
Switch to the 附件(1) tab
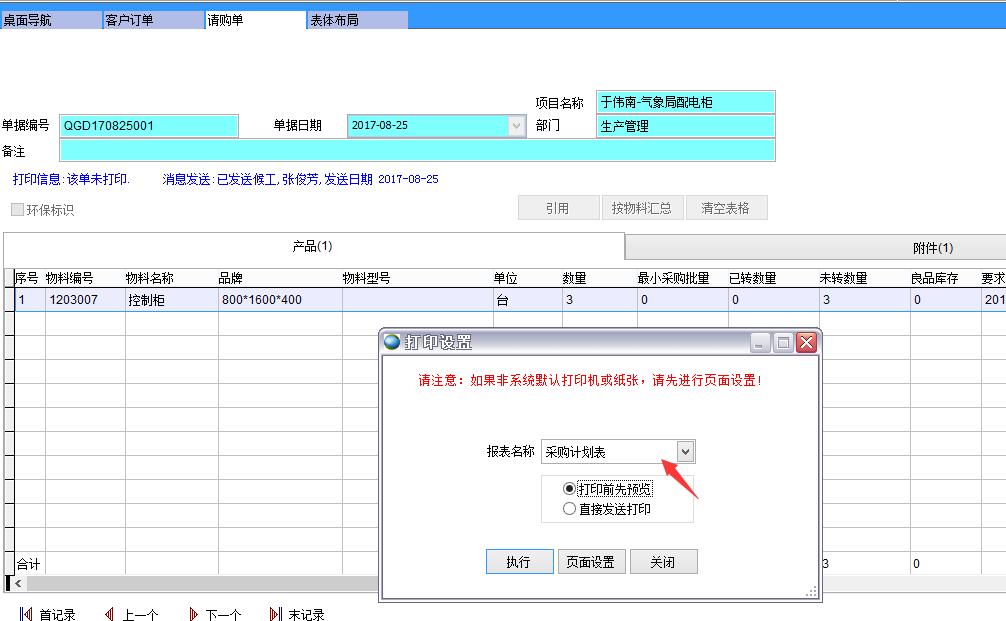point(932,248)
